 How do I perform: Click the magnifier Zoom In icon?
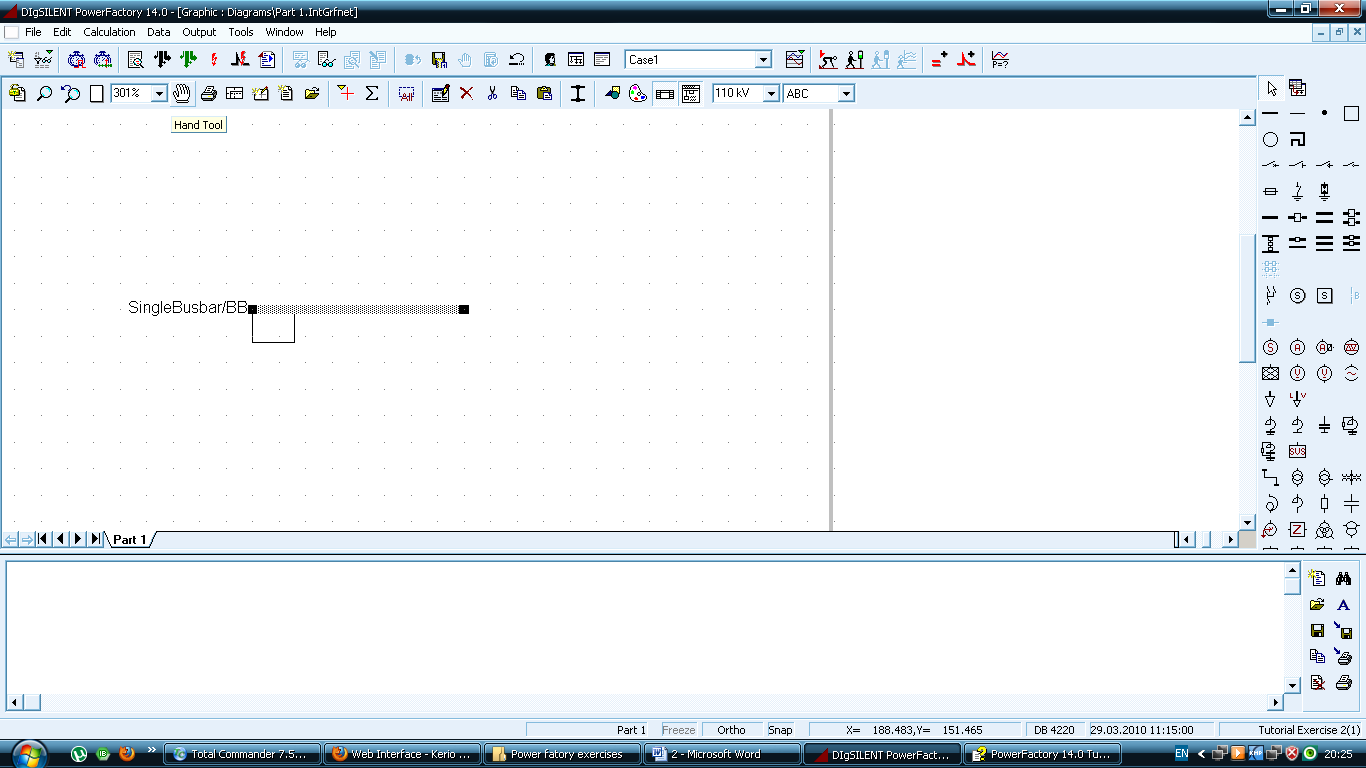44,93
